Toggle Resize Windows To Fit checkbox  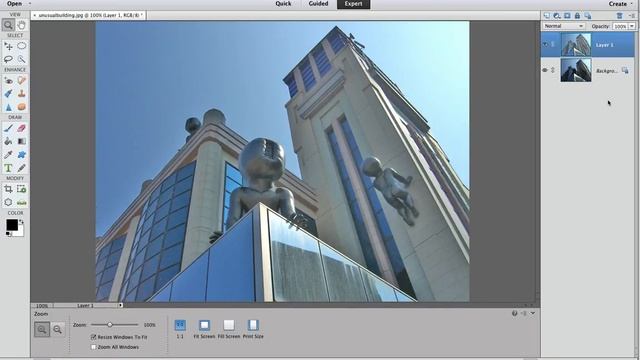click(x=93, y=337)
